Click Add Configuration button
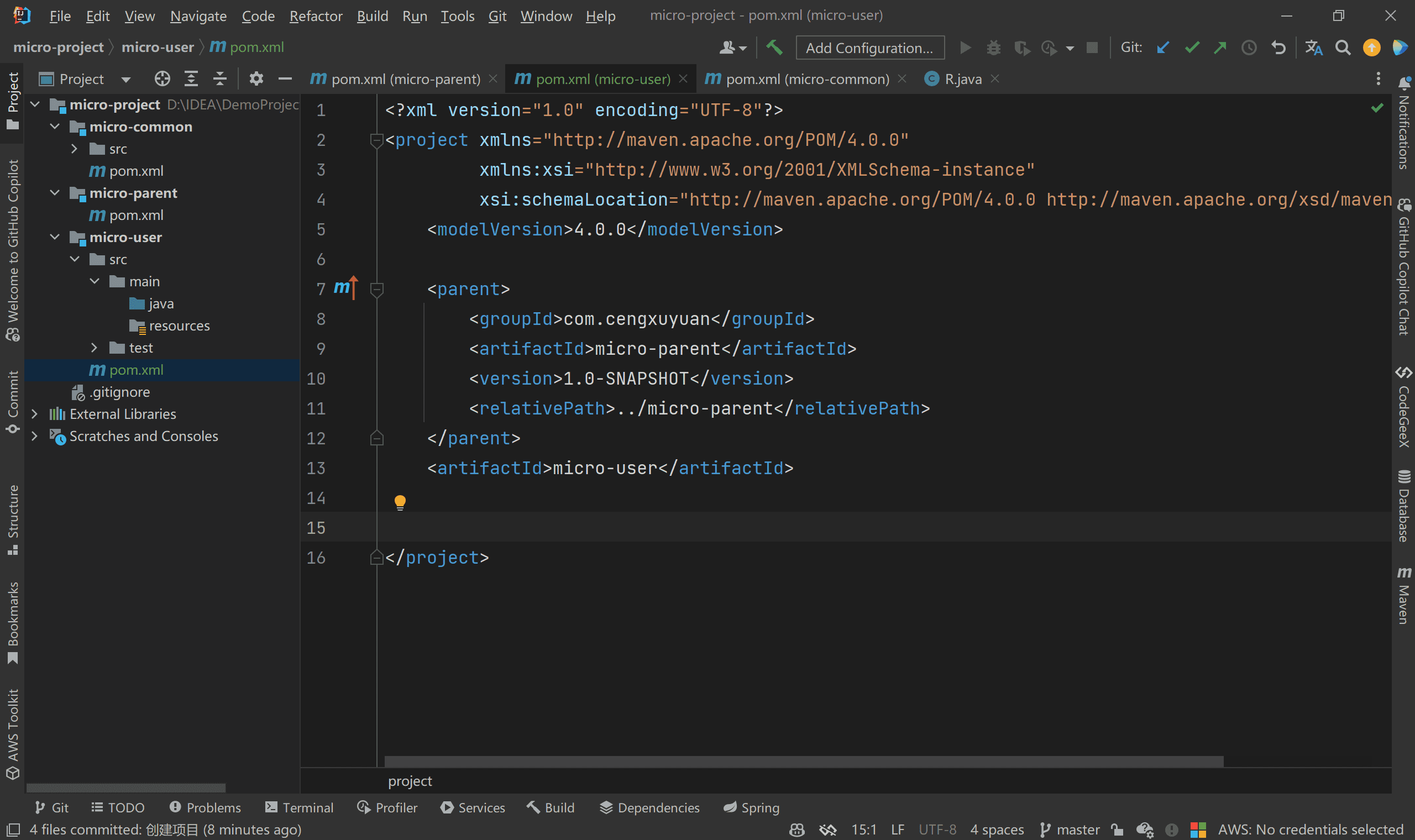 point(870,48)
